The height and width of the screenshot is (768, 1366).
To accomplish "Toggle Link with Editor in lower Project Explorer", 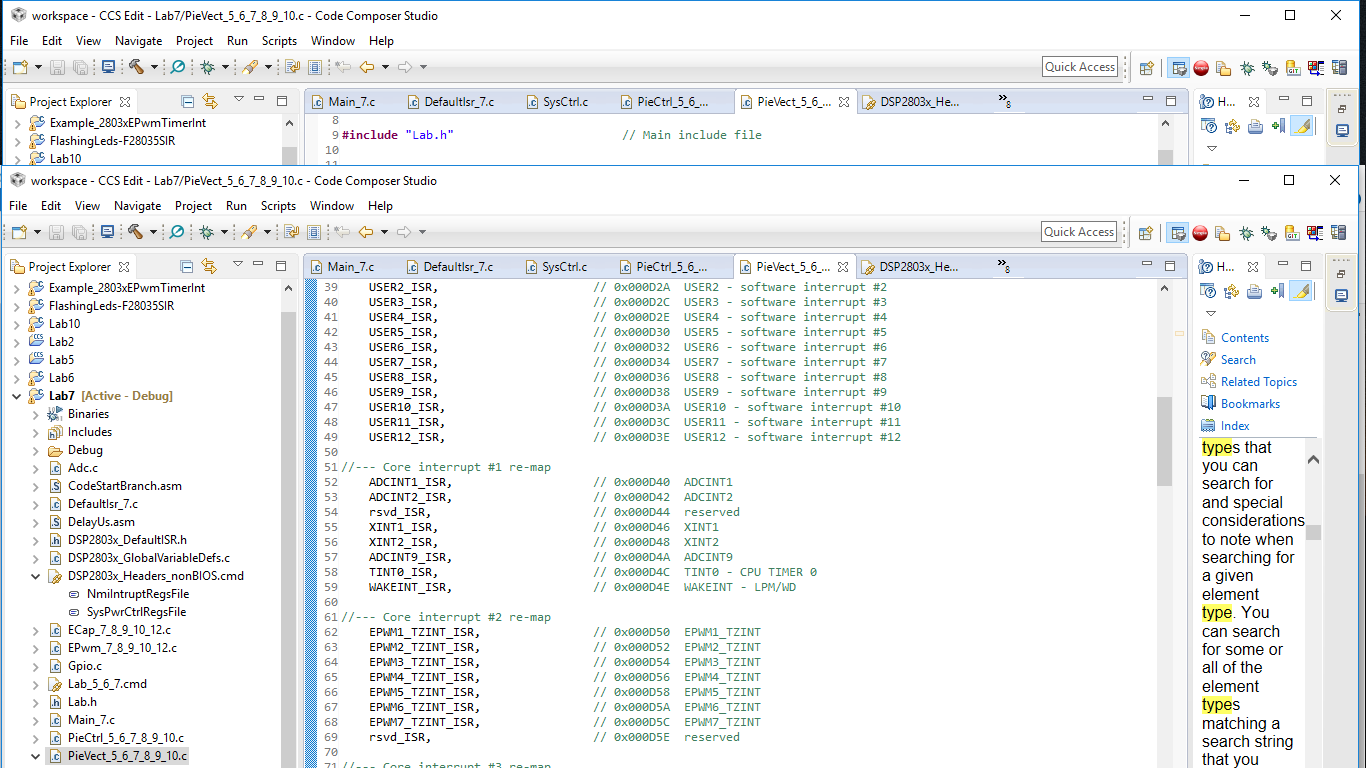I will point(209,267).
